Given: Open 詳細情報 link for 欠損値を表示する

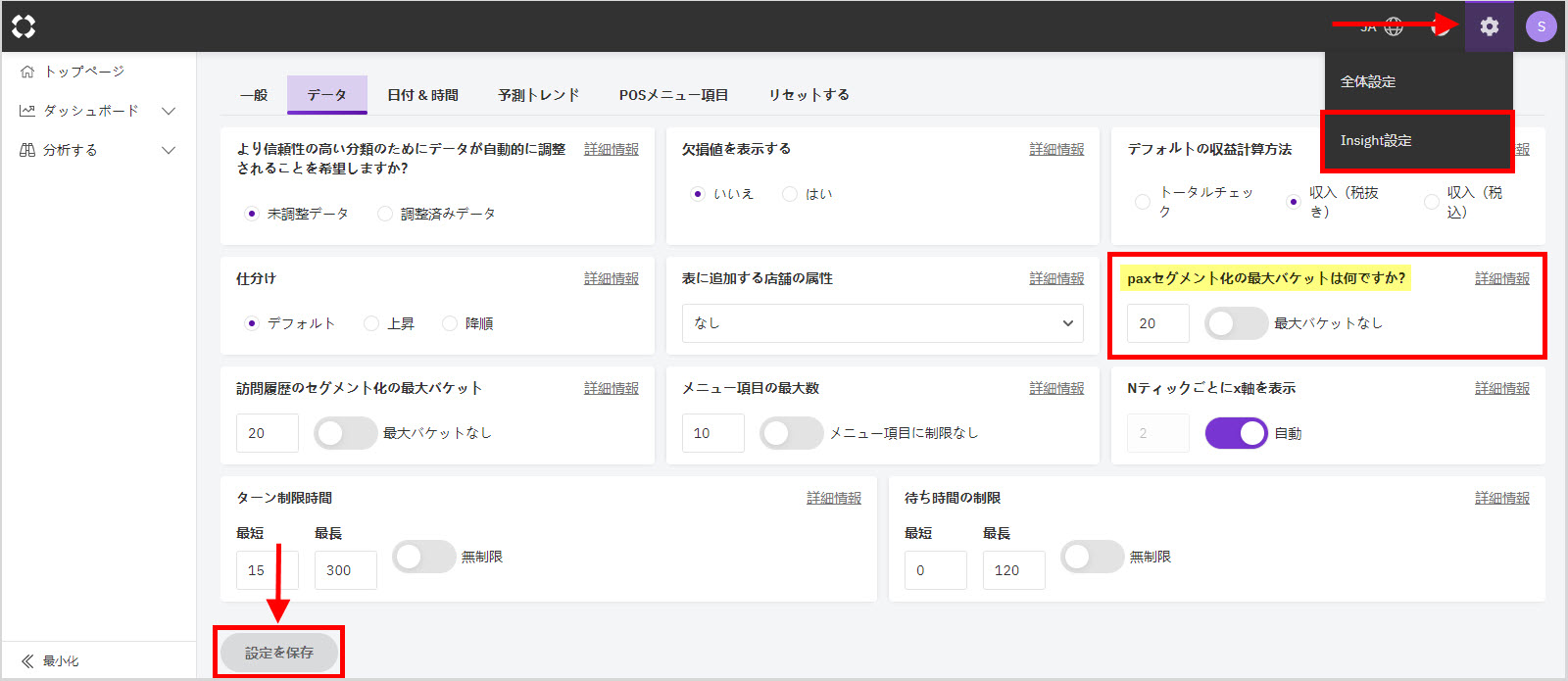Looking at the screenshot, I should coord(1056,149).
